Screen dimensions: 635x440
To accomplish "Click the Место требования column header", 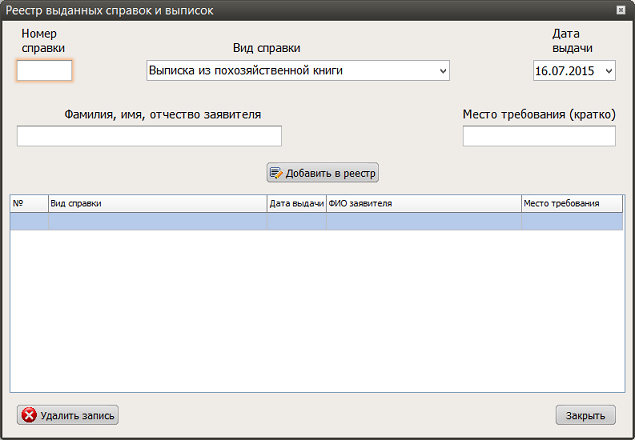I will [x=572, y=203].
